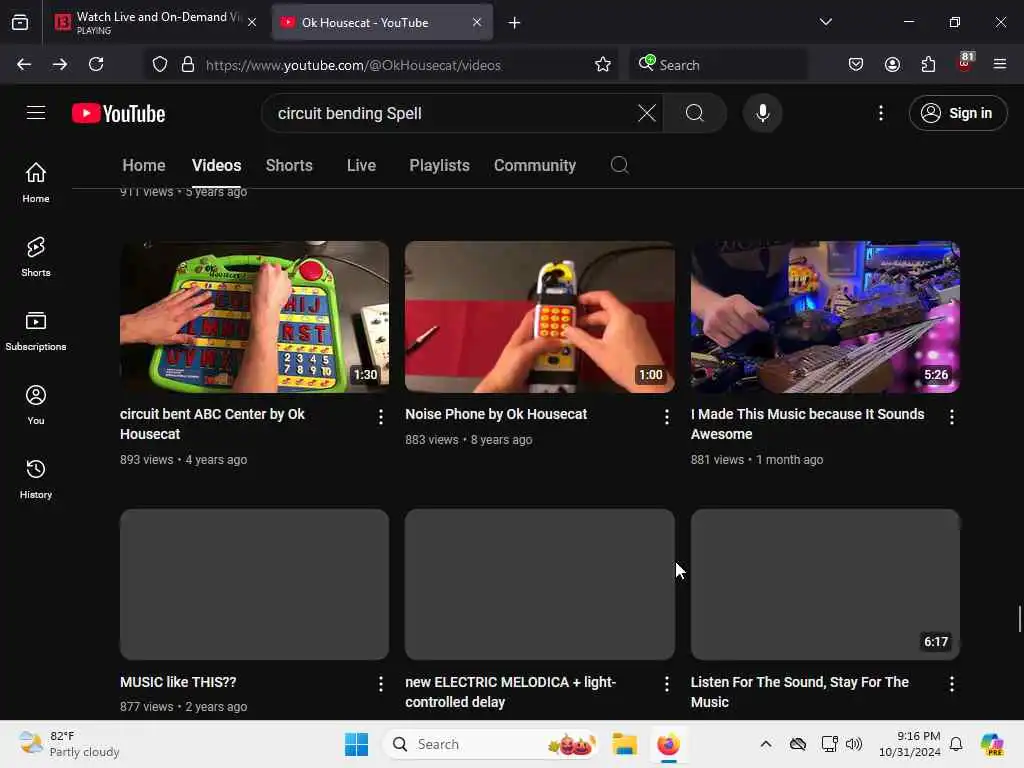
Task: Open the browser extensions puzzle icon
Action: [x=928, y=64]
